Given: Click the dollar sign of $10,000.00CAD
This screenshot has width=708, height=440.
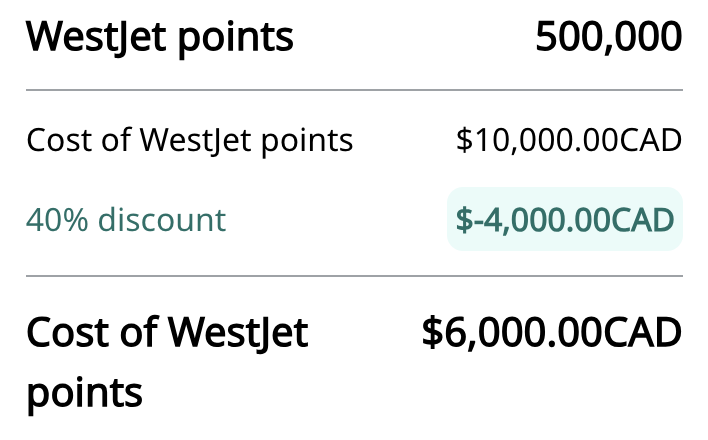Looking at the screenshot, I should tap(463, 140).
